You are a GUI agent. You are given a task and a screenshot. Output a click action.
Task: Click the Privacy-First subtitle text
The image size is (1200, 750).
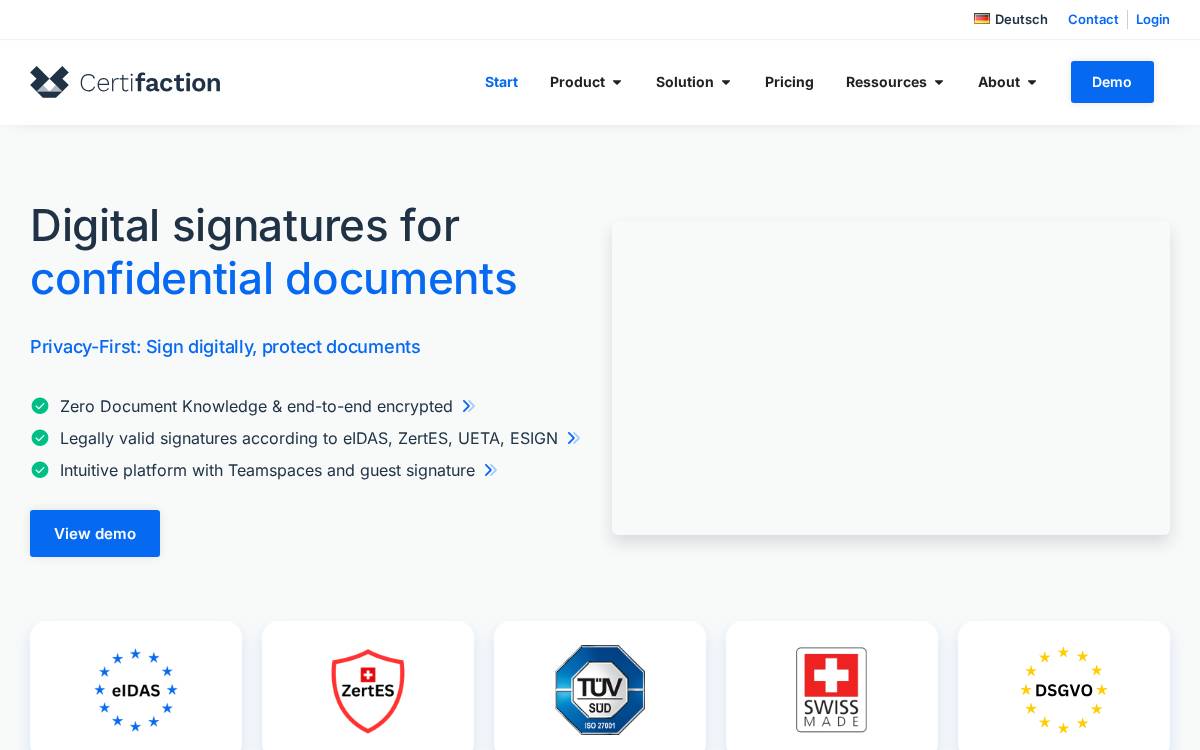click(225, 347)
